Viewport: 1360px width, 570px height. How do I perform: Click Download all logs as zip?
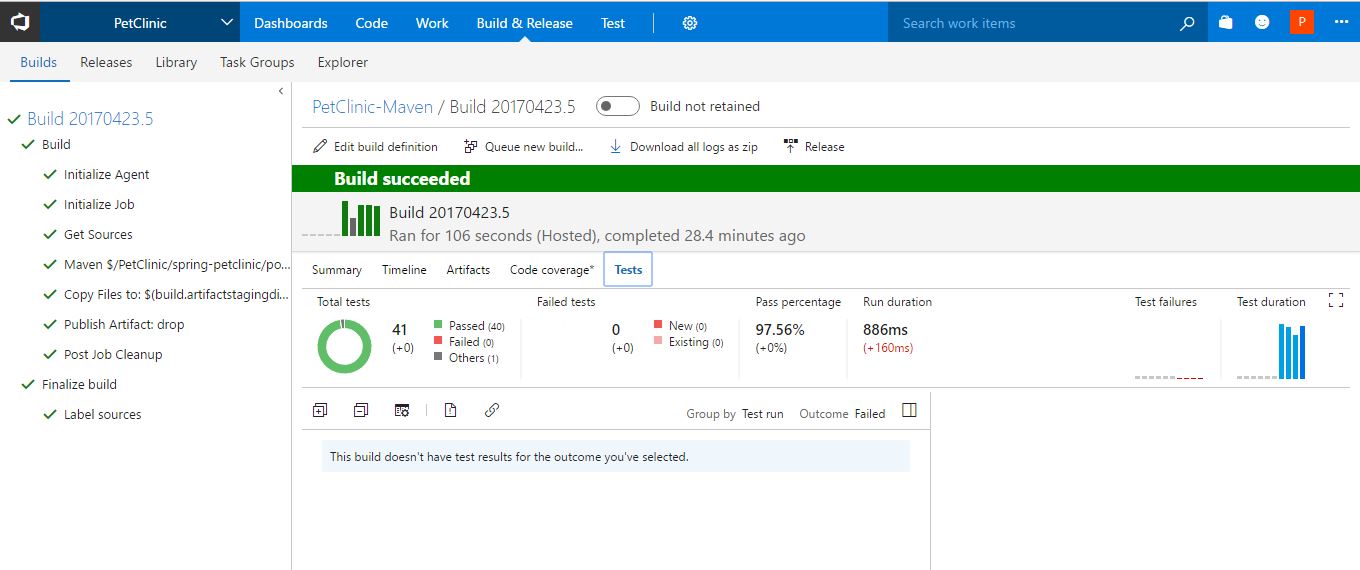tap(683, 146)
